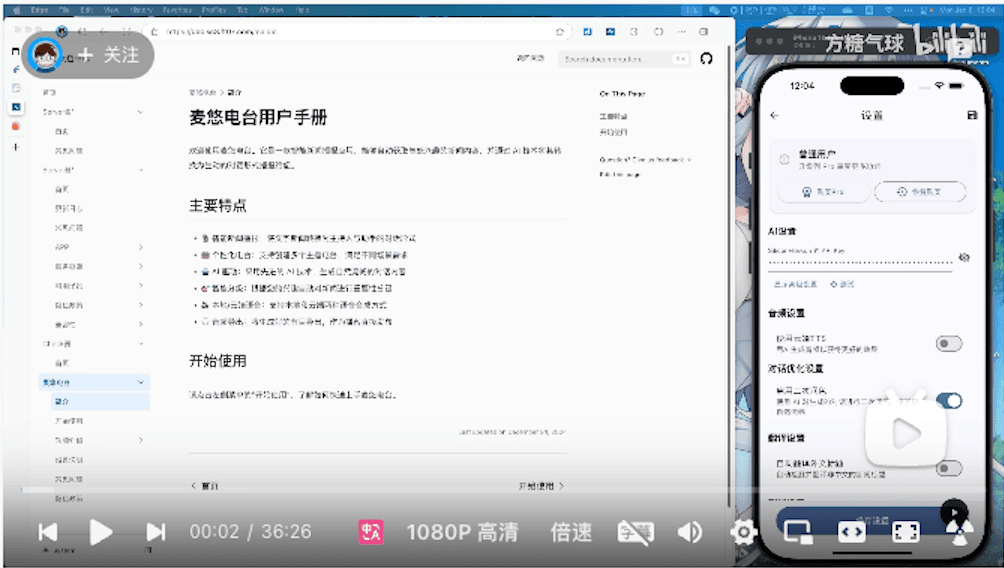Enter fullscreen mode icon
The height and width of the screenshot is (568, 1004).
(905, 532)
